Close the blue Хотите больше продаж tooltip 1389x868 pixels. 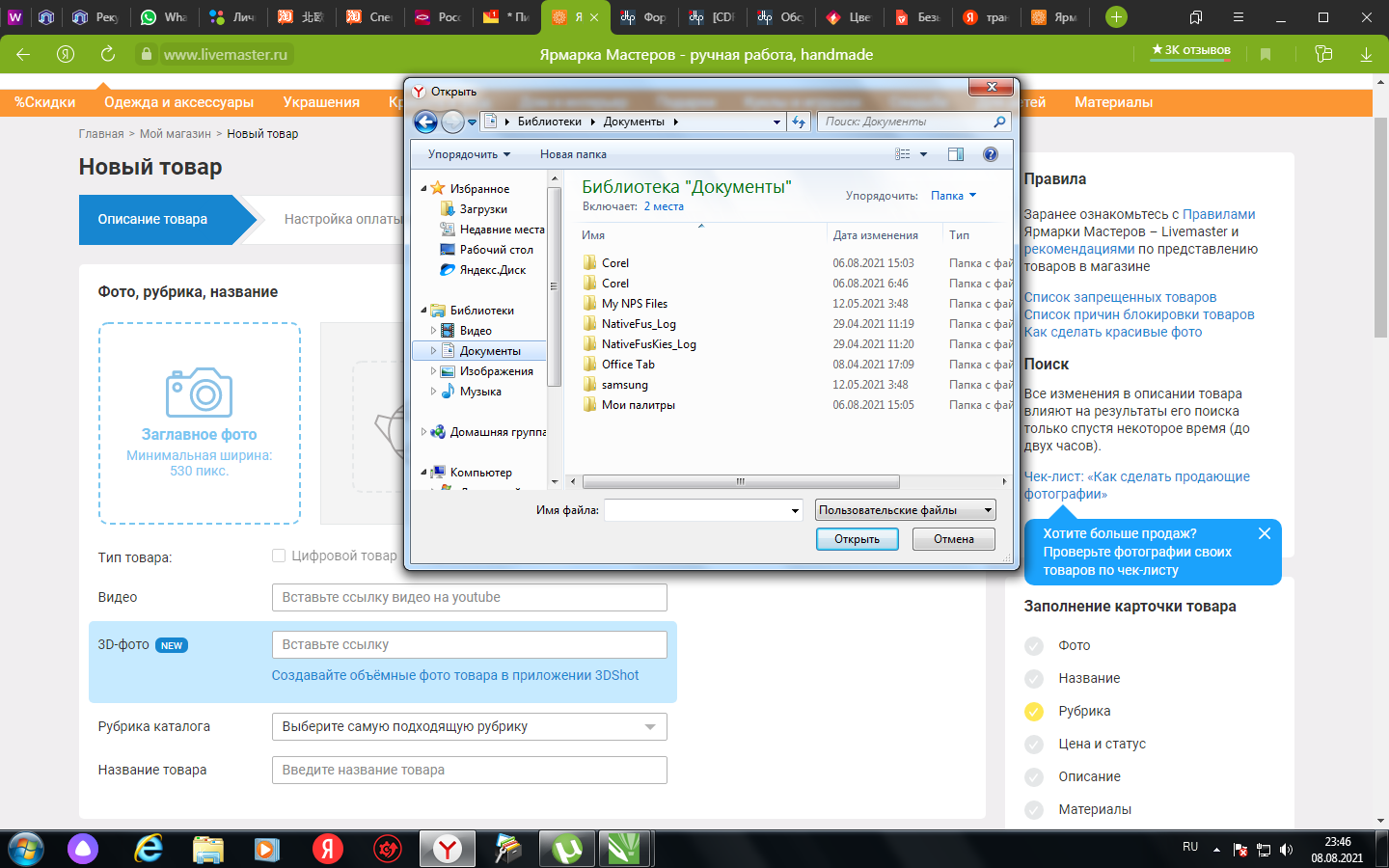(1265, 533)
